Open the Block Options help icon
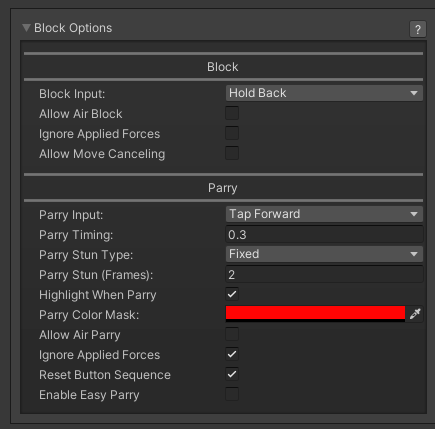The width and height of the screenshot is (435, 429). coord(418,29)
